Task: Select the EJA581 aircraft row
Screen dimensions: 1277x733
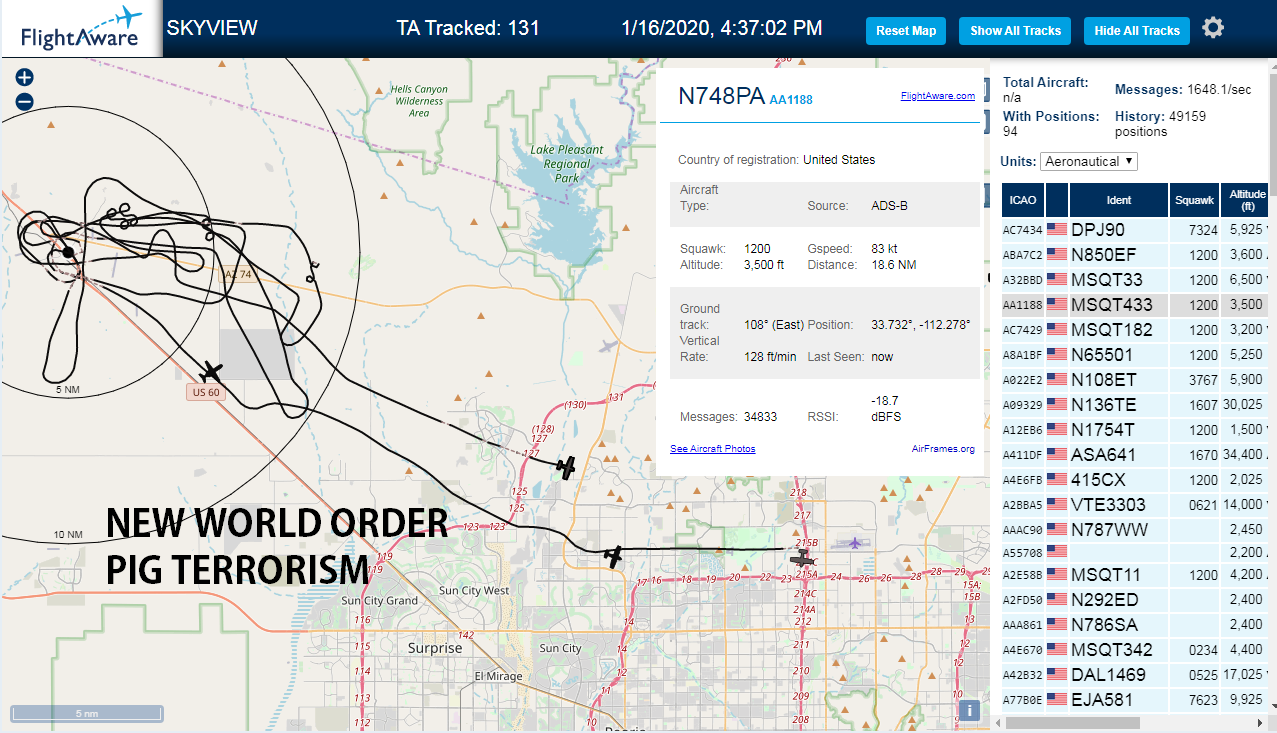Action: click(1137, 699)
